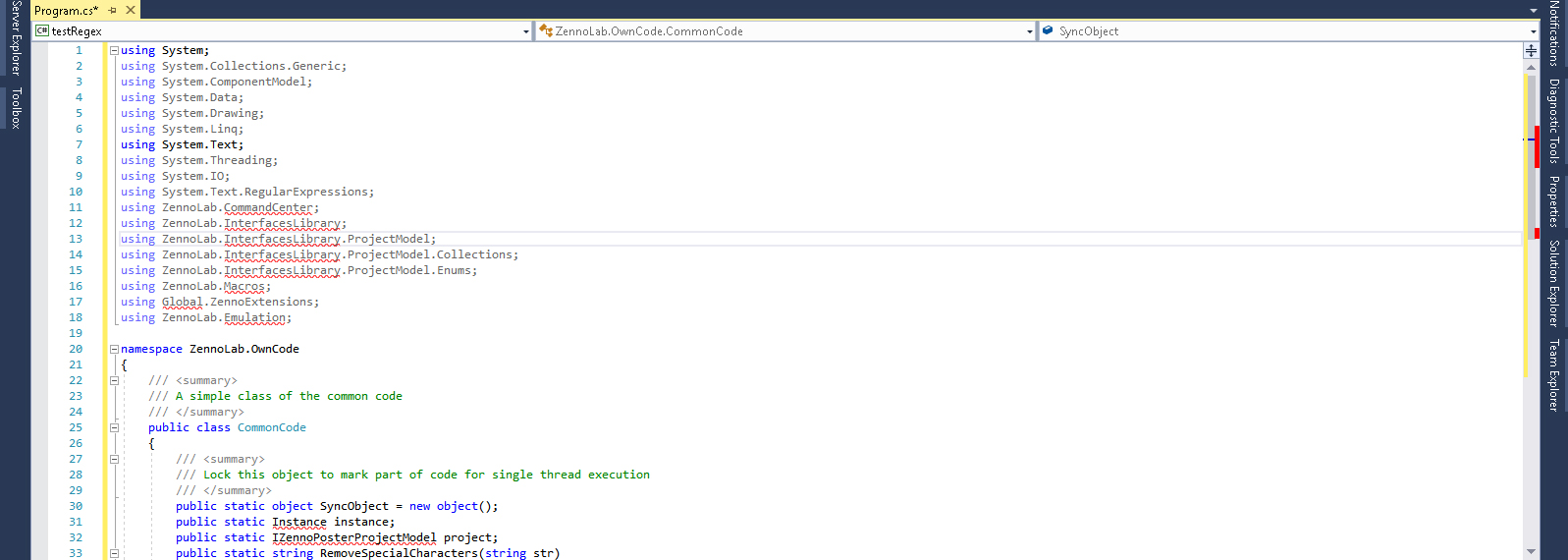This screenshot has width=1568, height=560.
Task: Collapse the namespace ZennoLab.OwnCode block
Action: tap(114, 349)
